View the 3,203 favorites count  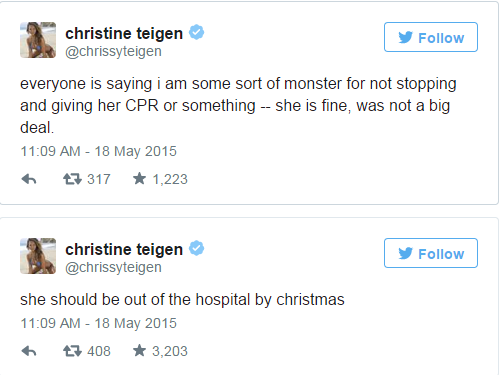point(170,351)
